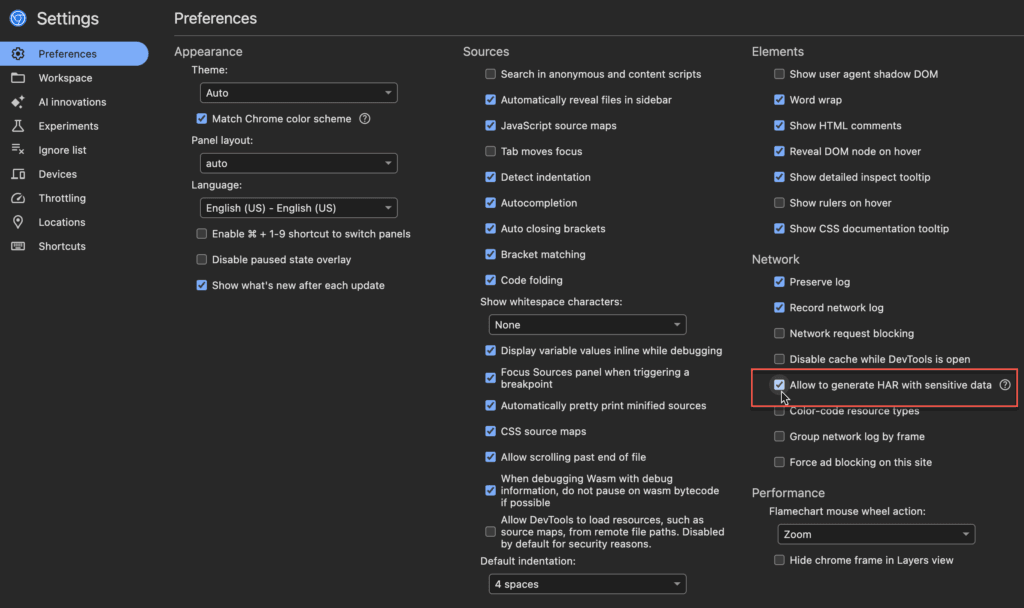The width and height of the screenshot is (1024, 608).
Task: Click the Shortcuts keyboard icon
Action: [x=17, y=246]
